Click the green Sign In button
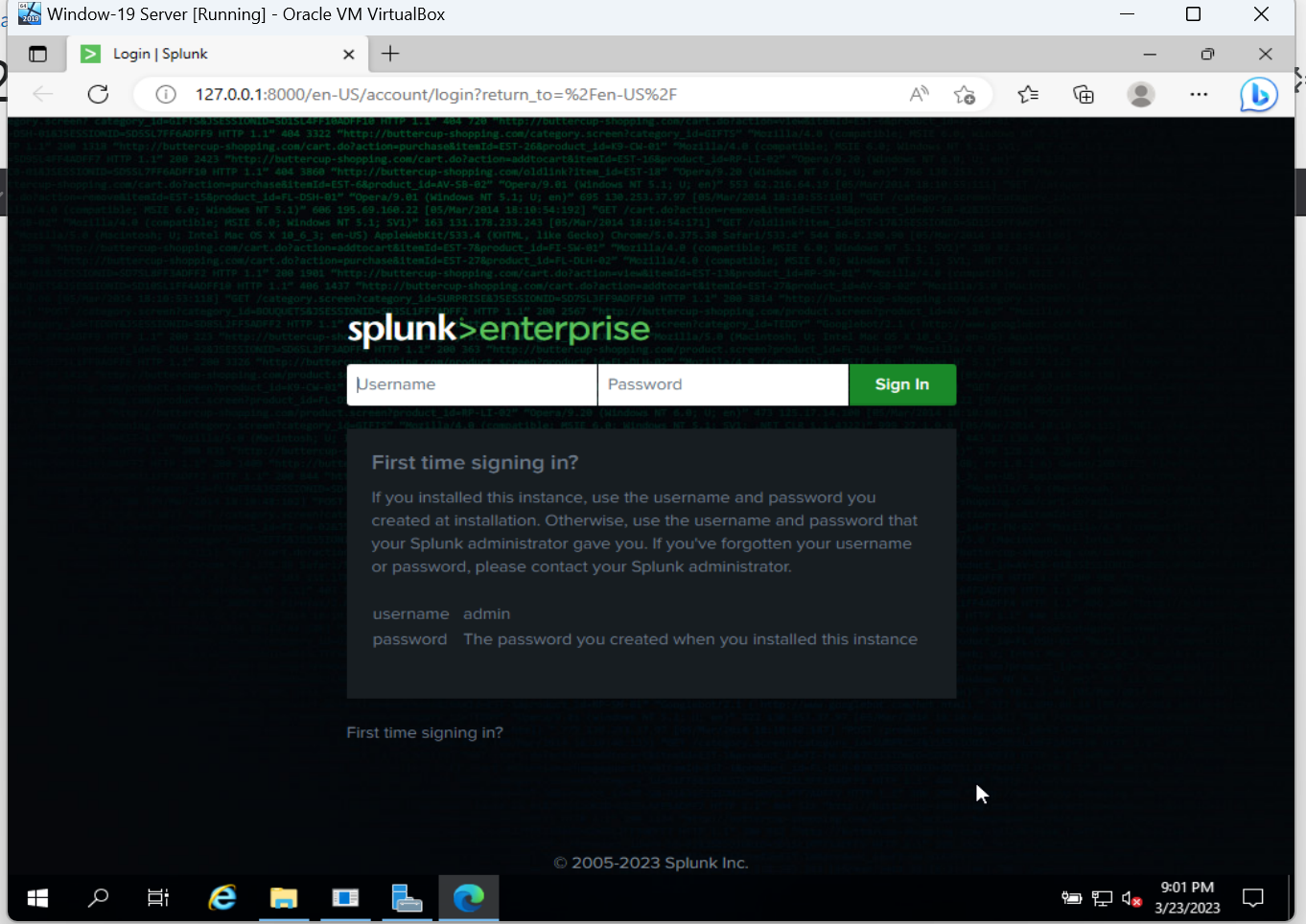This screenshot has height=924, width=1306. 902,384
